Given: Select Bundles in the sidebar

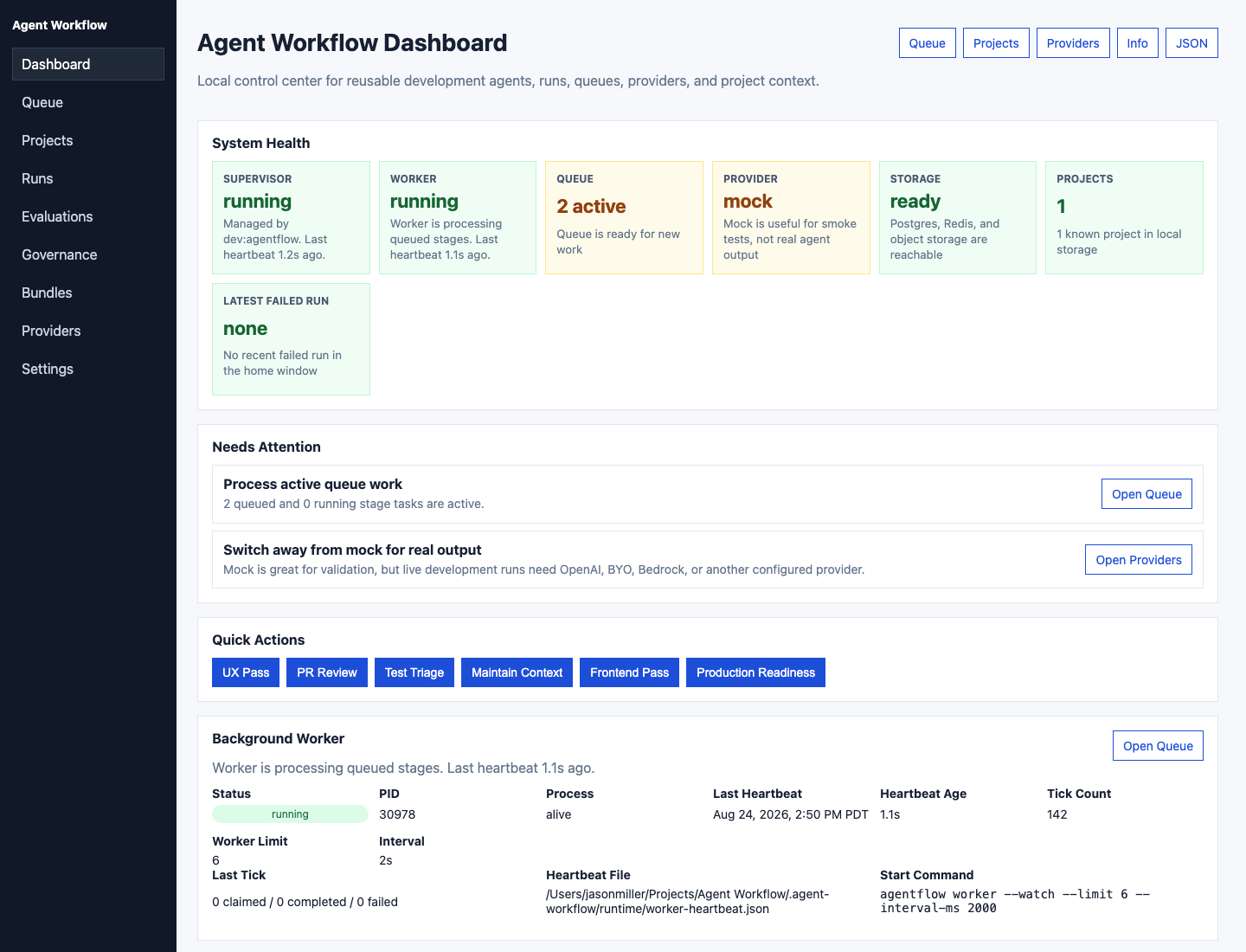Looking at the screenshot, I should (x=88, y=293).
